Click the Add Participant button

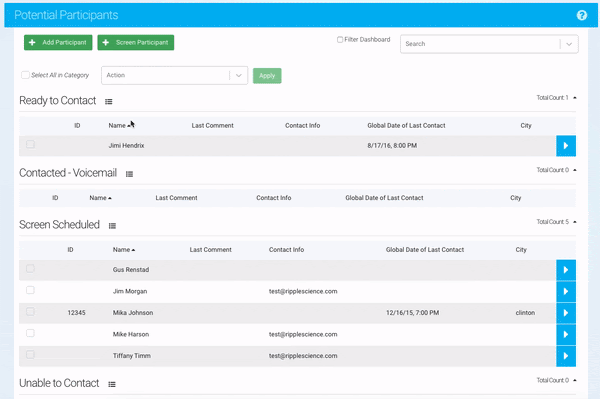58,42
